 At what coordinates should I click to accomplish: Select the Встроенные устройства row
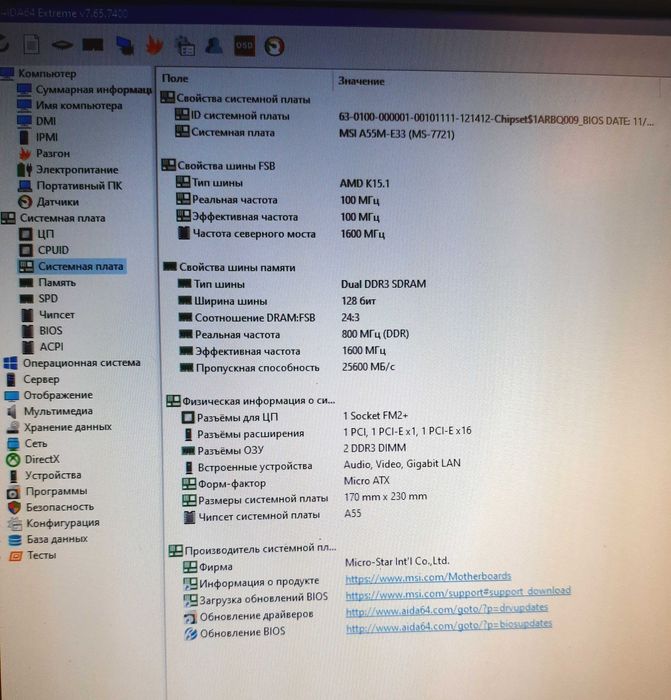click(x=321, y=465)
